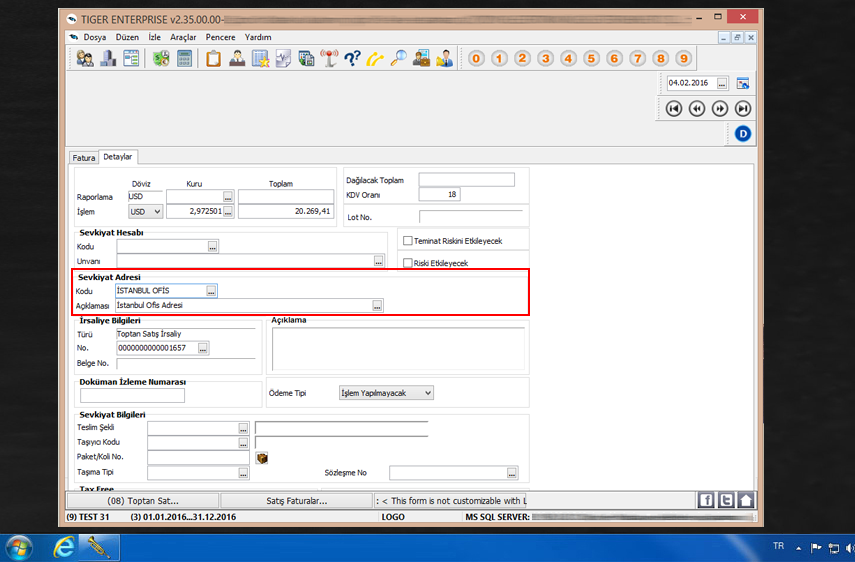Click the orange number 3 shortcut button
Image resolution: width=855 pixels, height=562 pixels.
tap(545, 58)
